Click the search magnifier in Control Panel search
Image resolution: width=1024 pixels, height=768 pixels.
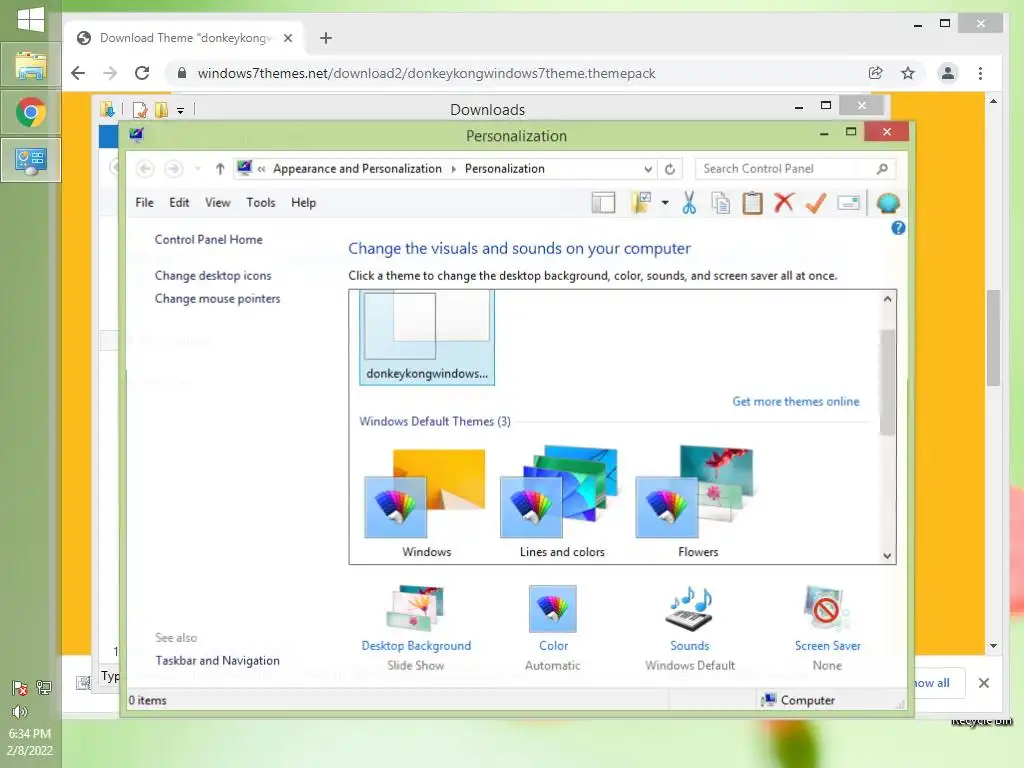pos(882,169)
